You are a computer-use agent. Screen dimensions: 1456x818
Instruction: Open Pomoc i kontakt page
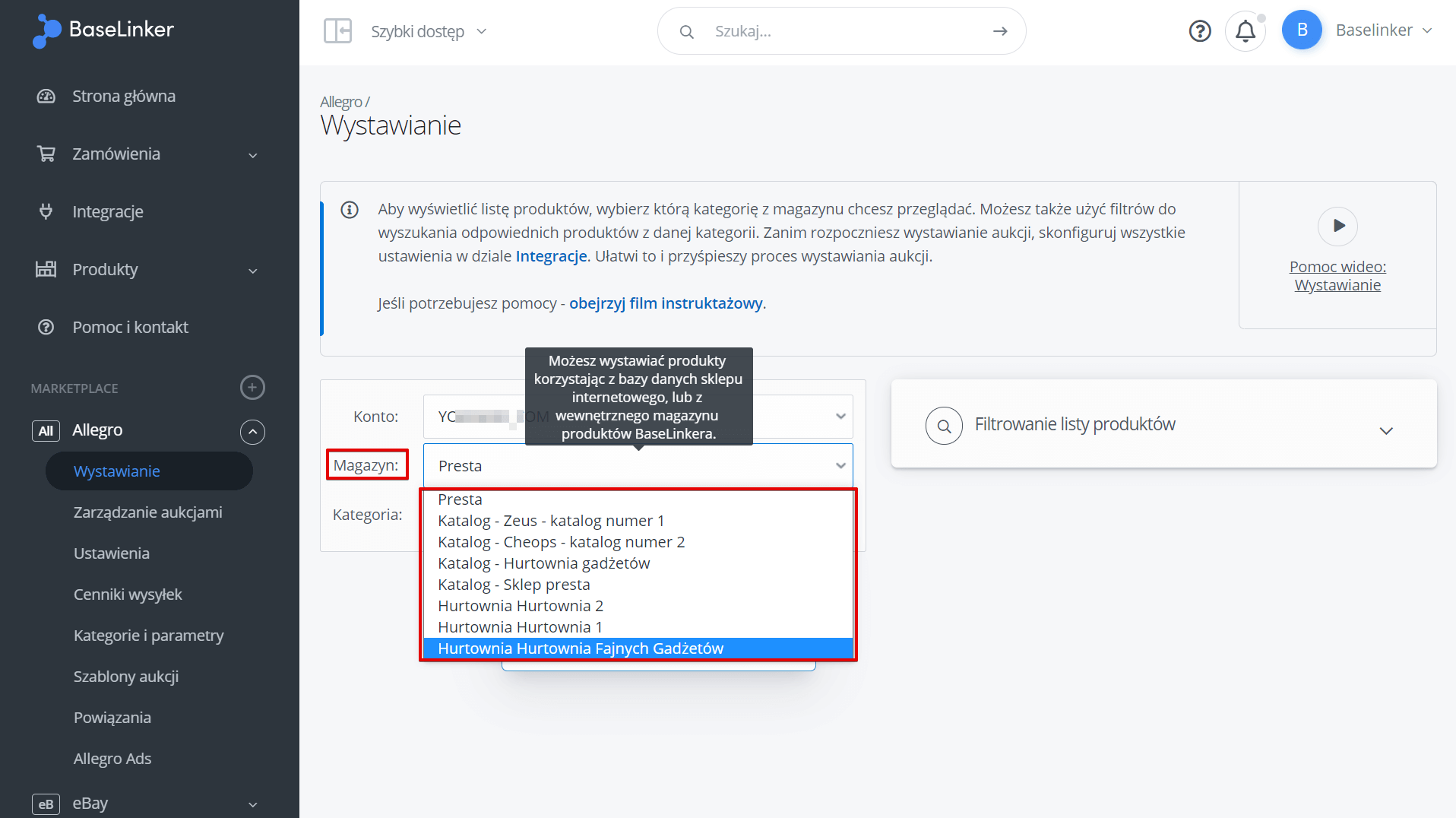130,328
